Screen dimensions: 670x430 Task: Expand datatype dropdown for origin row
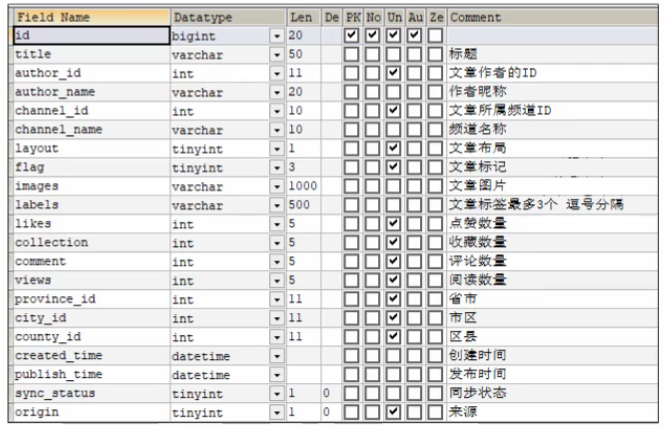click(277, 412)
